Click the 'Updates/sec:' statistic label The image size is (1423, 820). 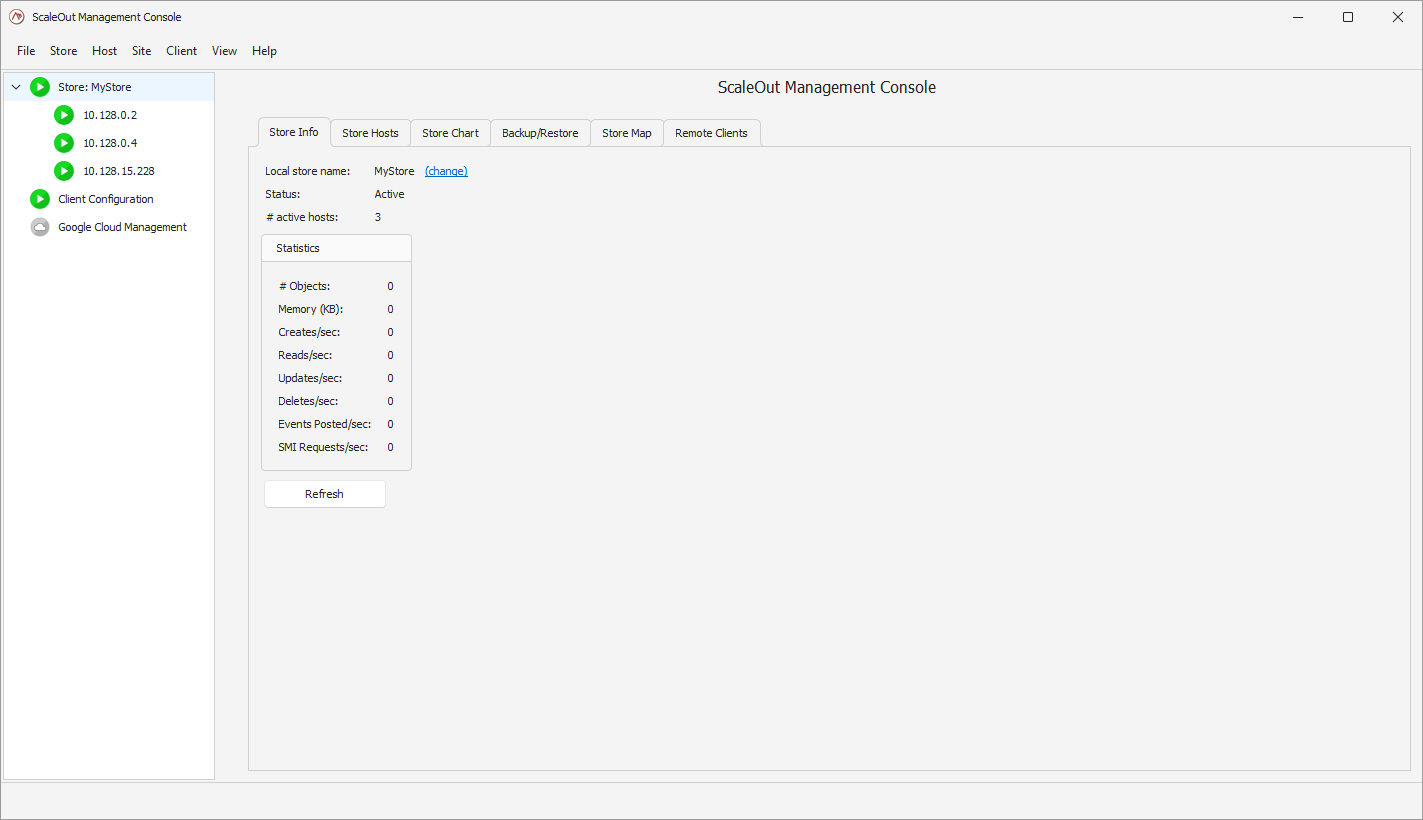[310, 378]
